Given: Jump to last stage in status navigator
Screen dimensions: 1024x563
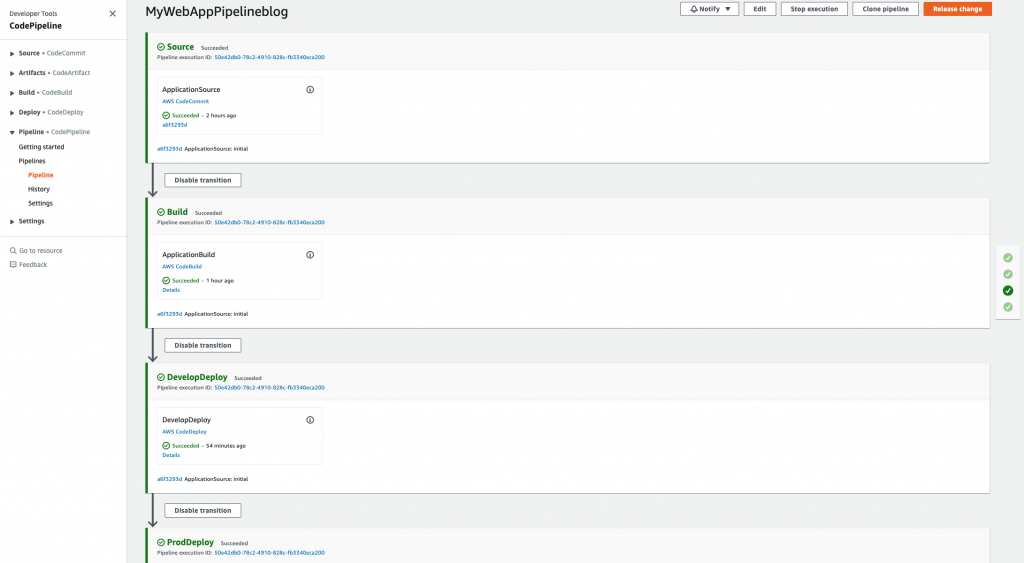Looking at the screenshot, I should (x=1008, y=307).
